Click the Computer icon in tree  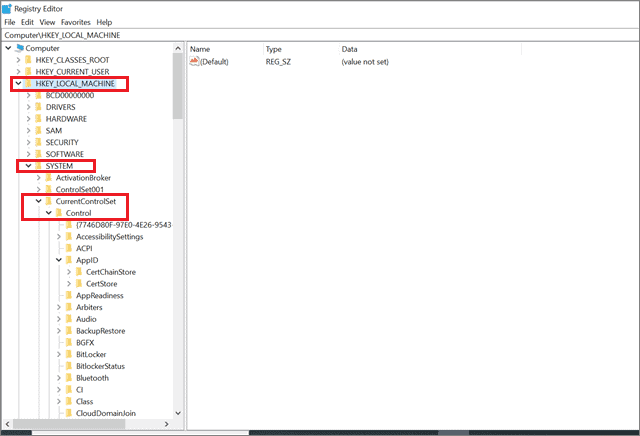(19, 48)
